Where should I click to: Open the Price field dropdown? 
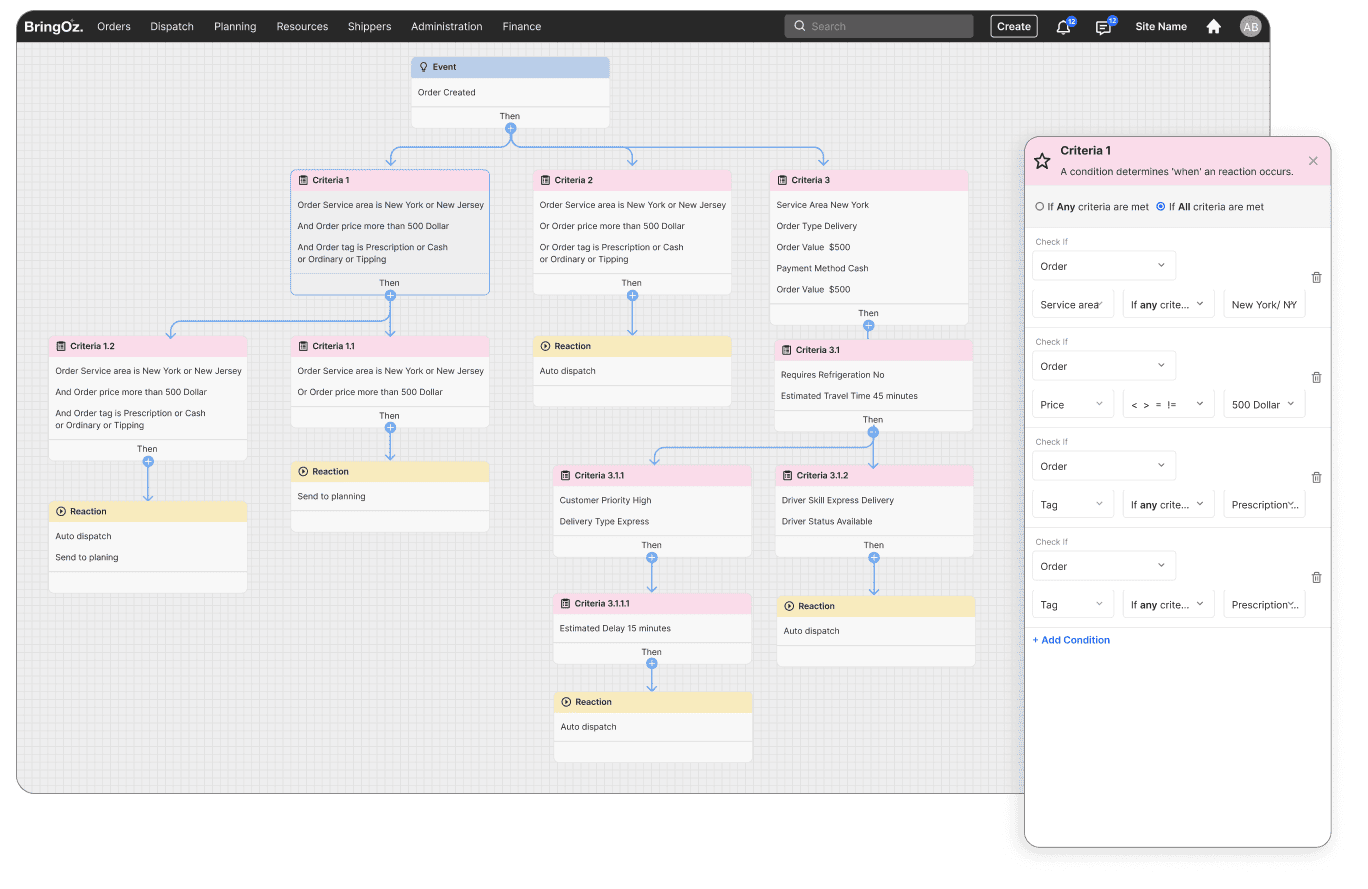pos(1073,405)
